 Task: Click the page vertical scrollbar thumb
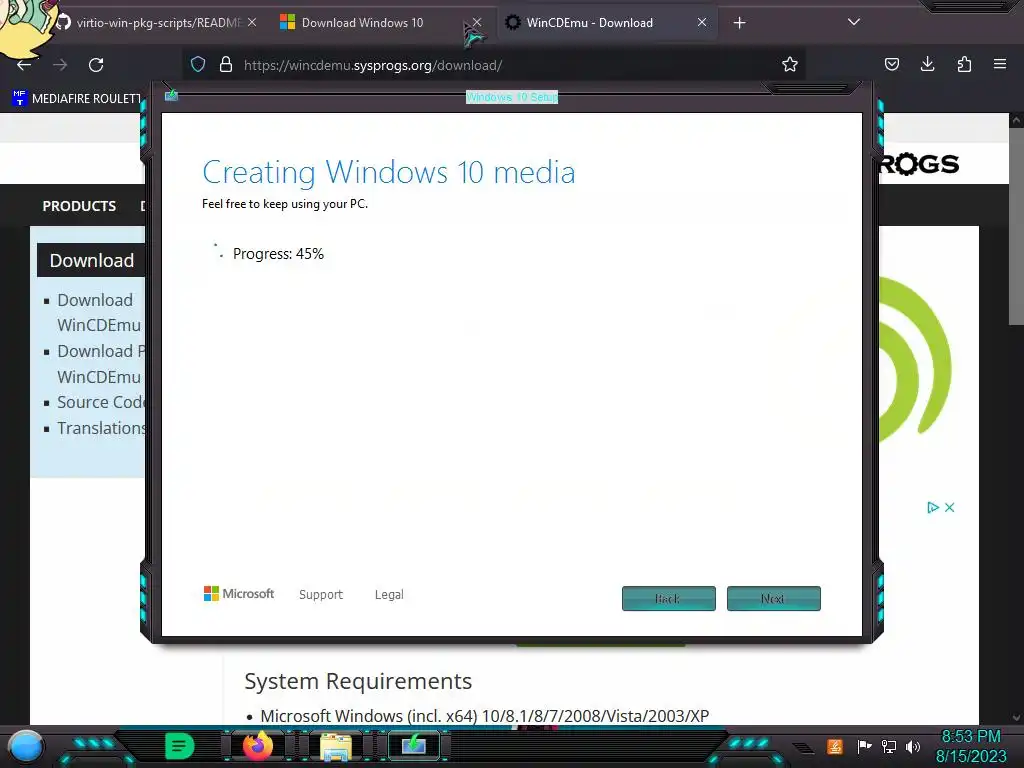click(1016, 225)
